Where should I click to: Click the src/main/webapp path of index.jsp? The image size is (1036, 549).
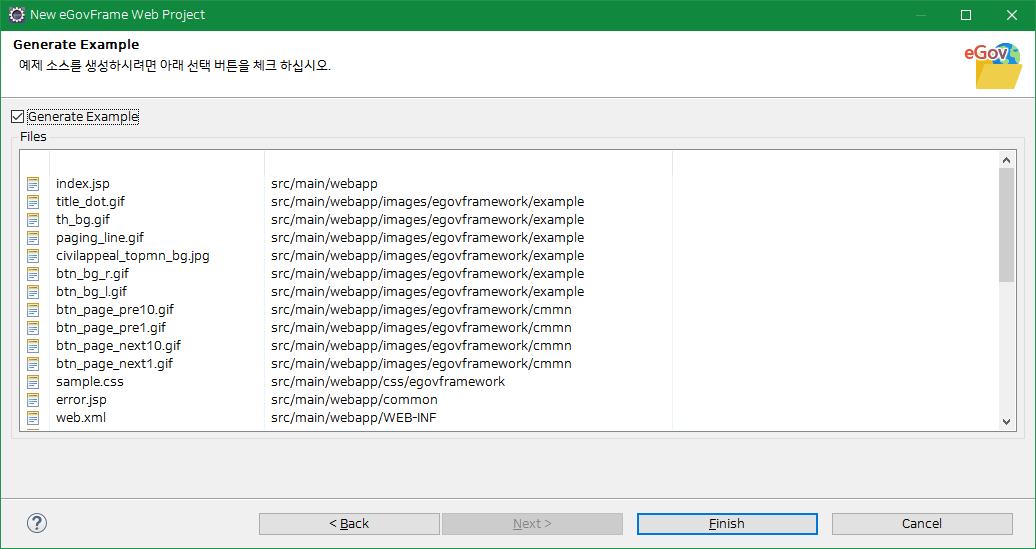[x=324, y=184]
